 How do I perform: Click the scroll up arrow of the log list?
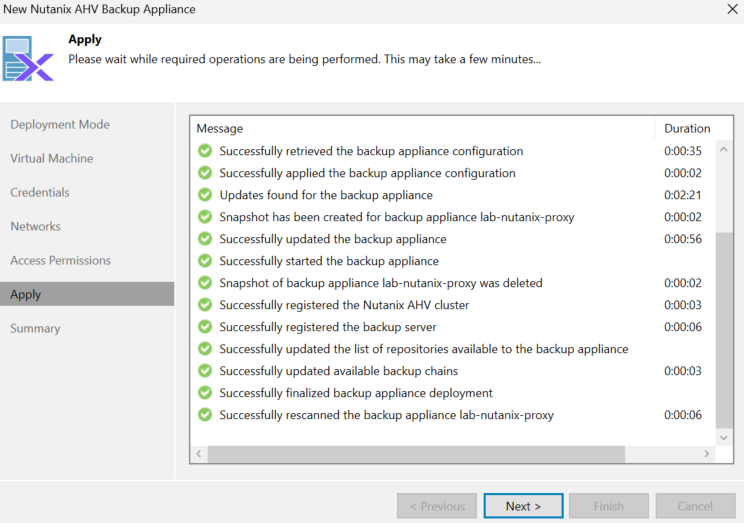click(x=724, y=149)
